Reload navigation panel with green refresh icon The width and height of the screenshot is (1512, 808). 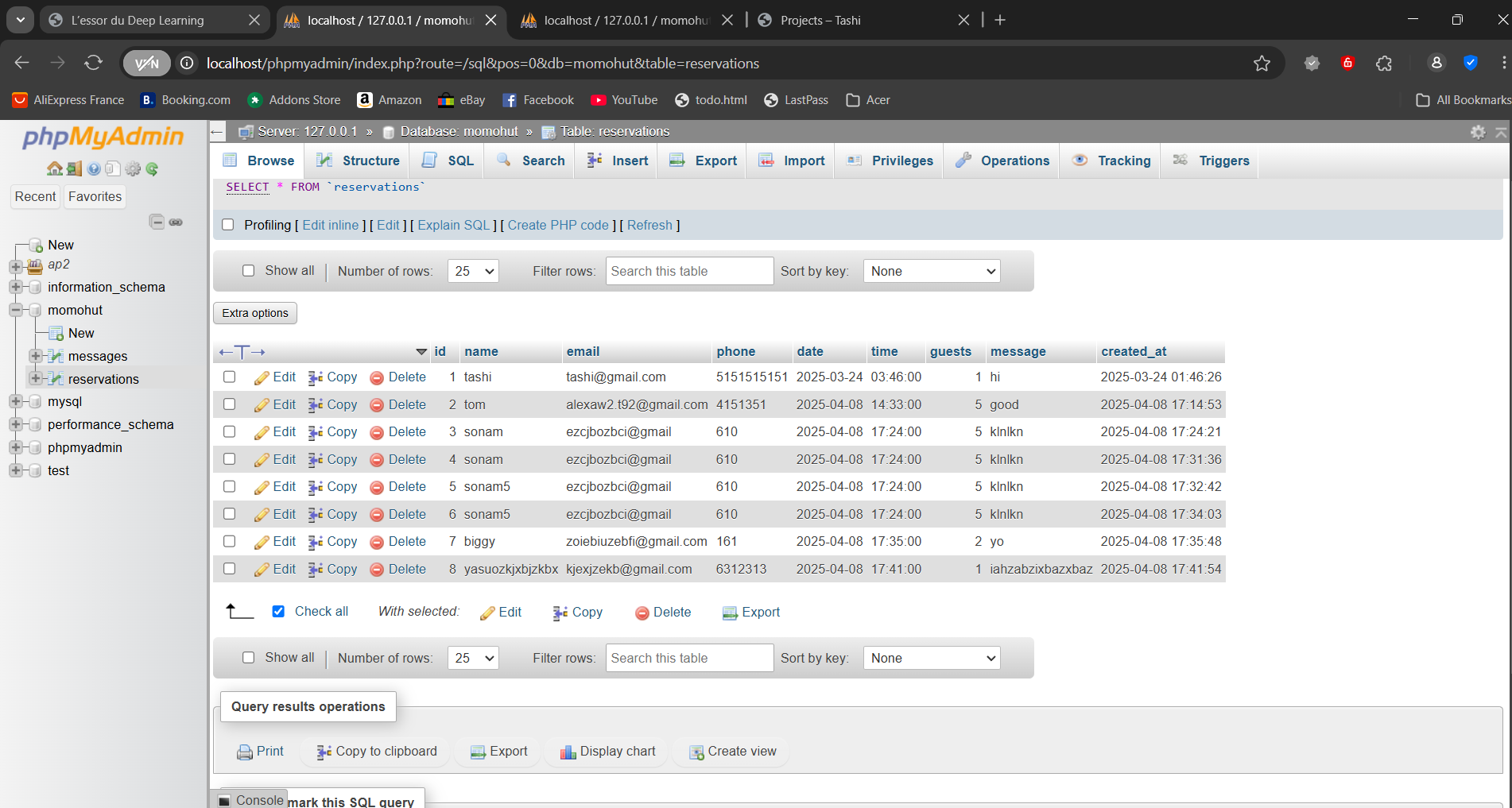point(152,168)
